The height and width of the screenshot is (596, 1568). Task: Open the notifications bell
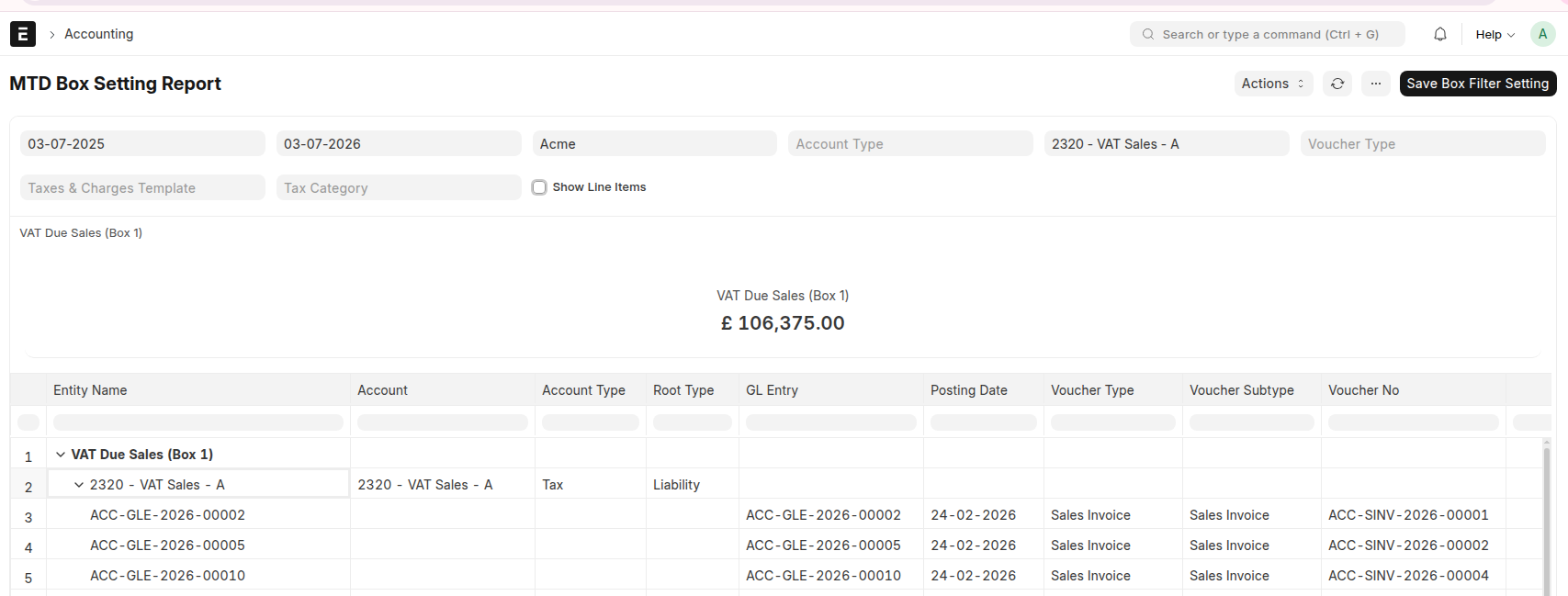click(x=1440, y=34)
